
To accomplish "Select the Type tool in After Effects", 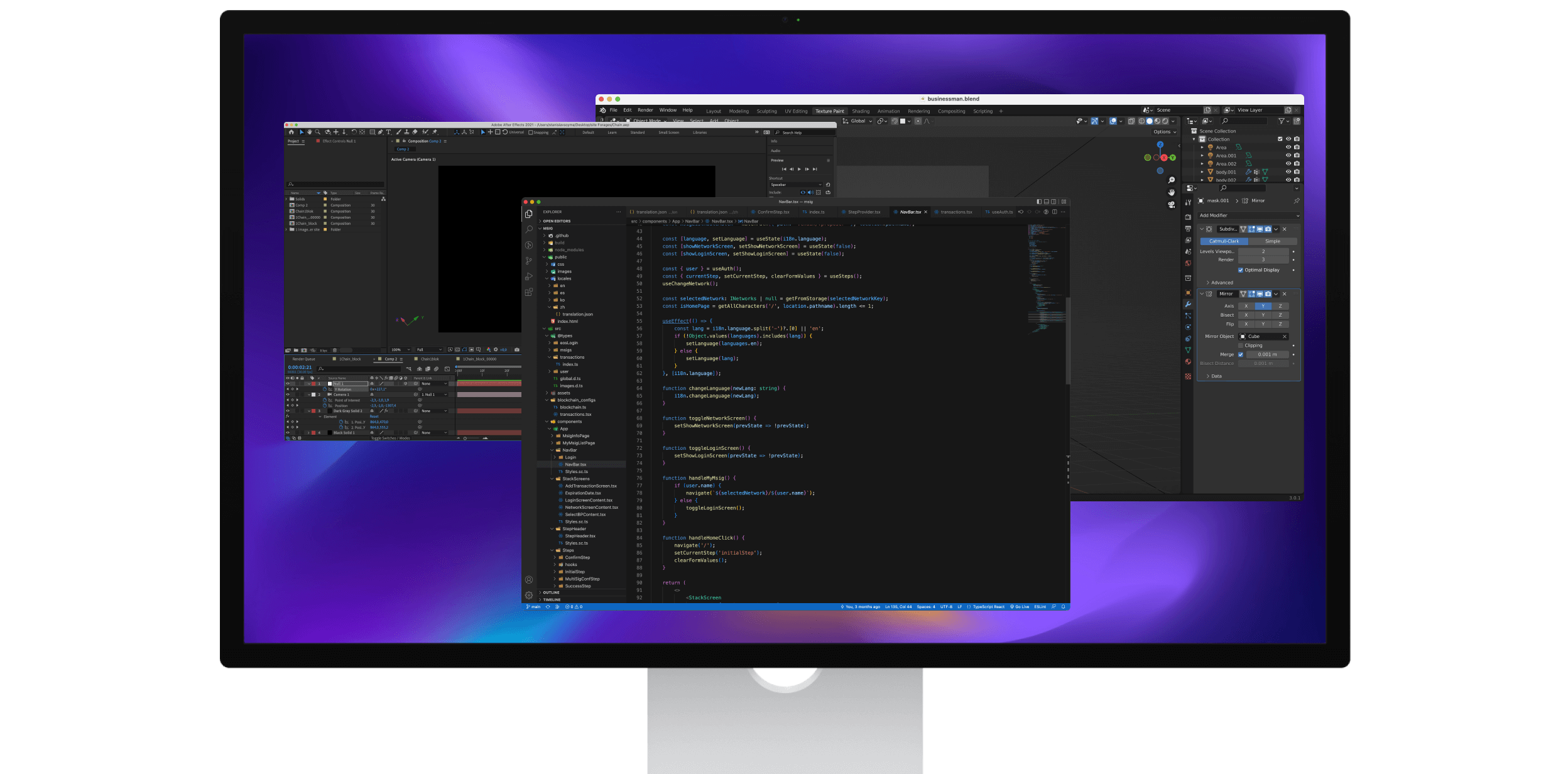I will (388, 133).
